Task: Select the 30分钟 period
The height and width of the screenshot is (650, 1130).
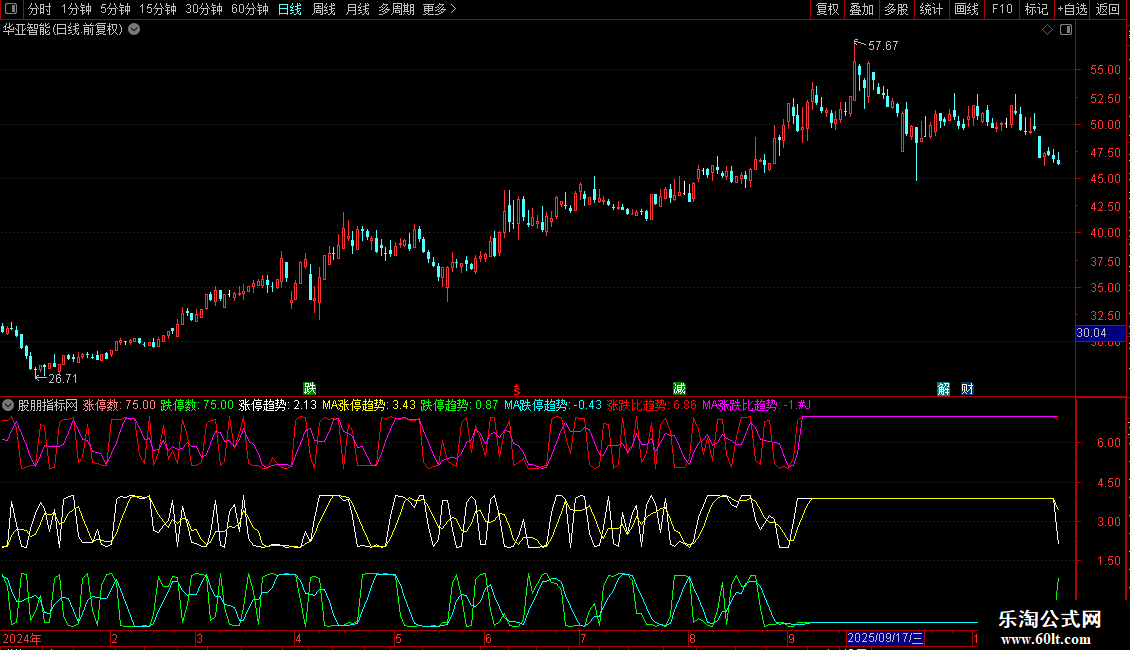Action: (x=204, y=9)
